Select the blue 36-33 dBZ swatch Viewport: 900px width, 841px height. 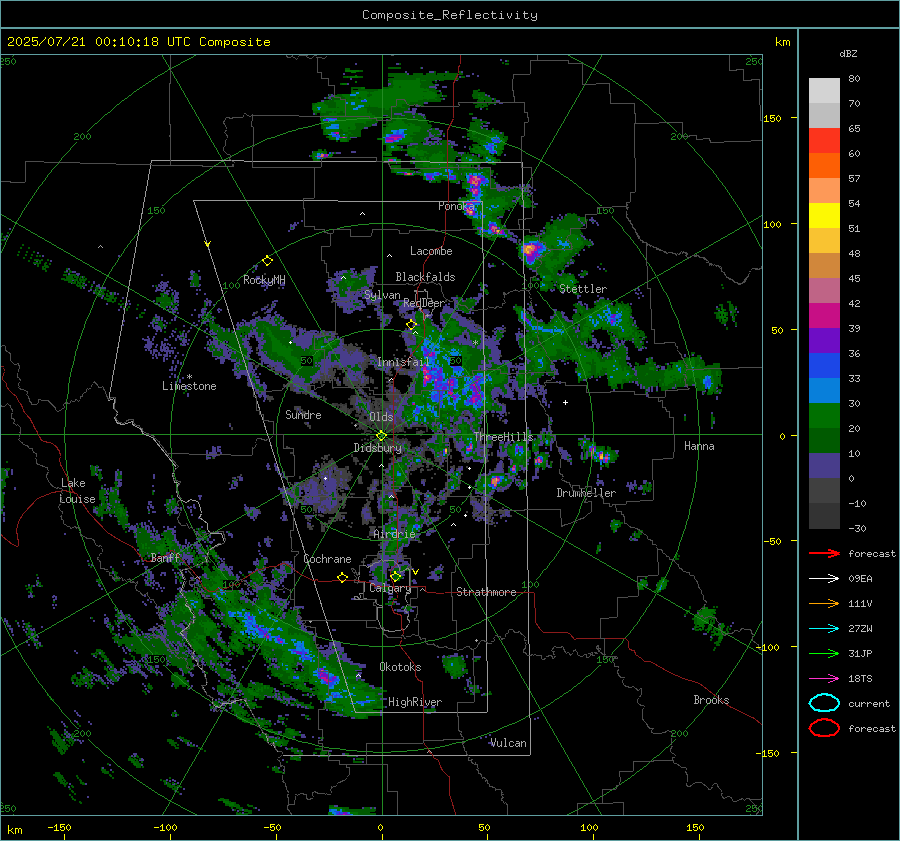pos(824,366)
